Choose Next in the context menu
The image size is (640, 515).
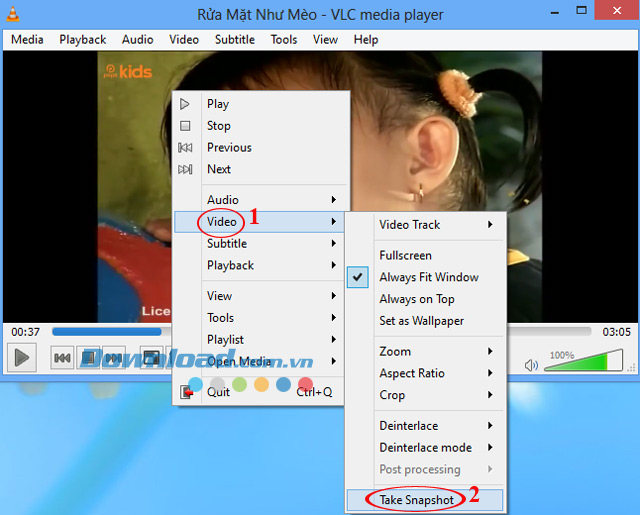259,169
